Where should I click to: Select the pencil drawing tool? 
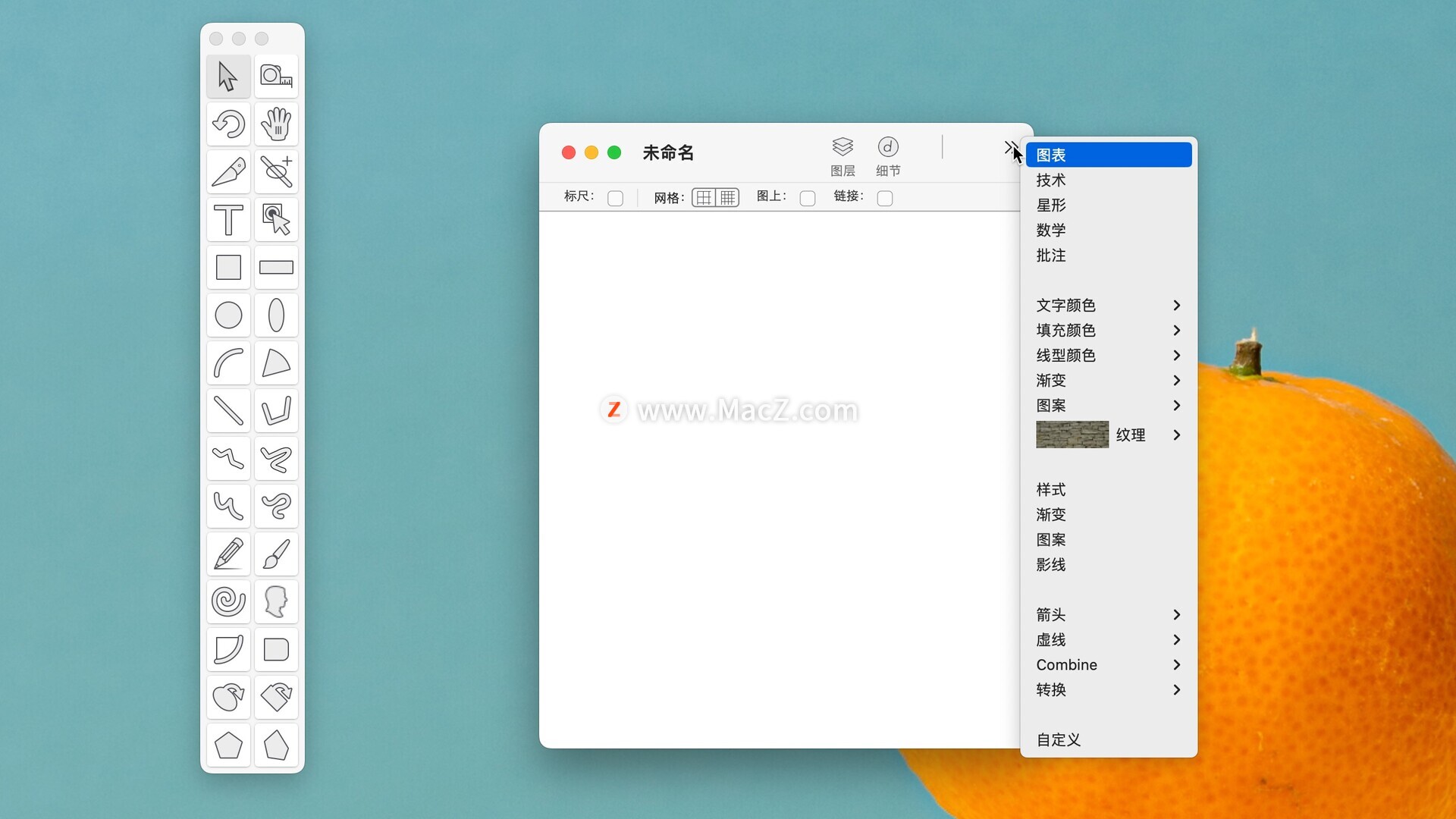[x=228, y=554]
